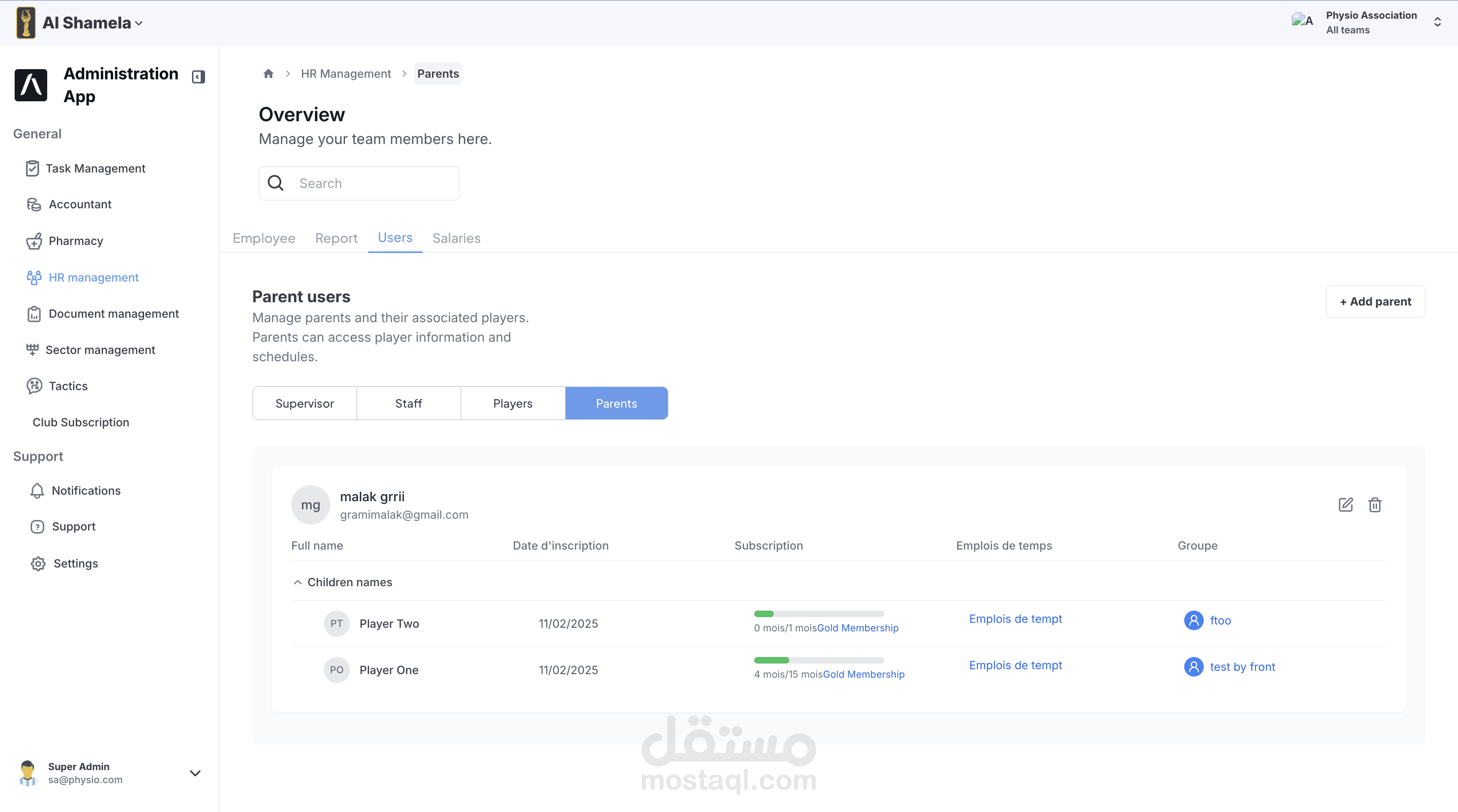
Task: Click the search magnifier icon
Action: coord(276,183)
